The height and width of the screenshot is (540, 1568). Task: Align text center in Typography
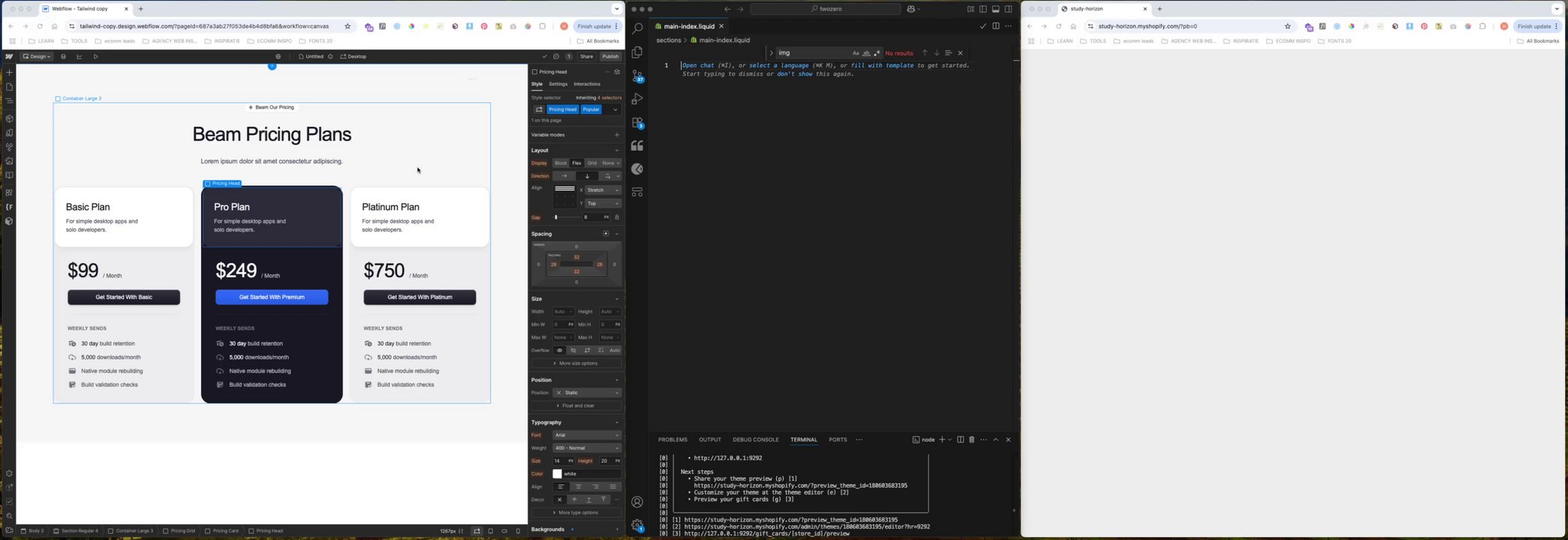coord(578,487)
